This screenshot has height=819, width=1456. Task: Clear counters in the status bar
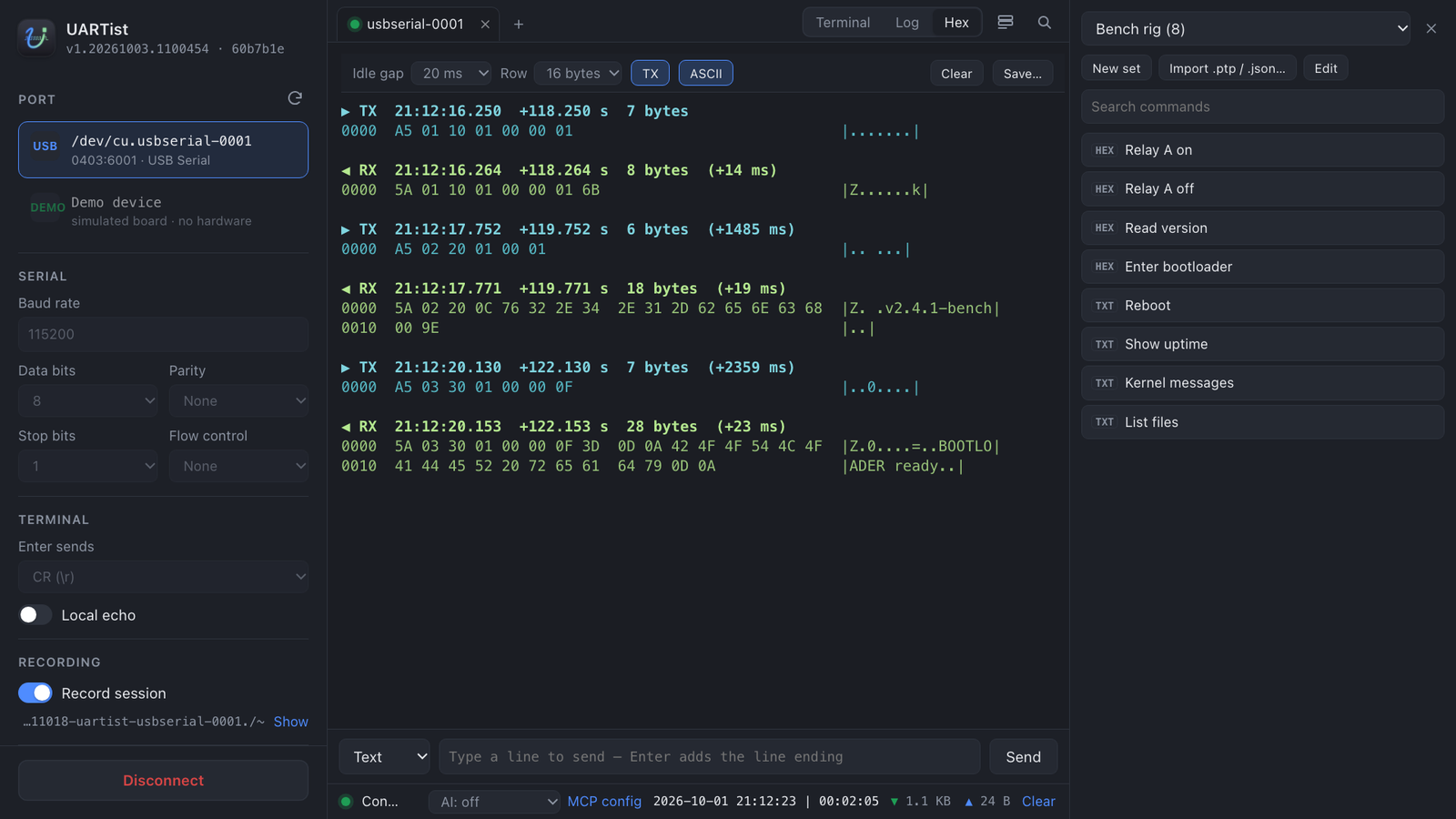tap(1038, 802)
